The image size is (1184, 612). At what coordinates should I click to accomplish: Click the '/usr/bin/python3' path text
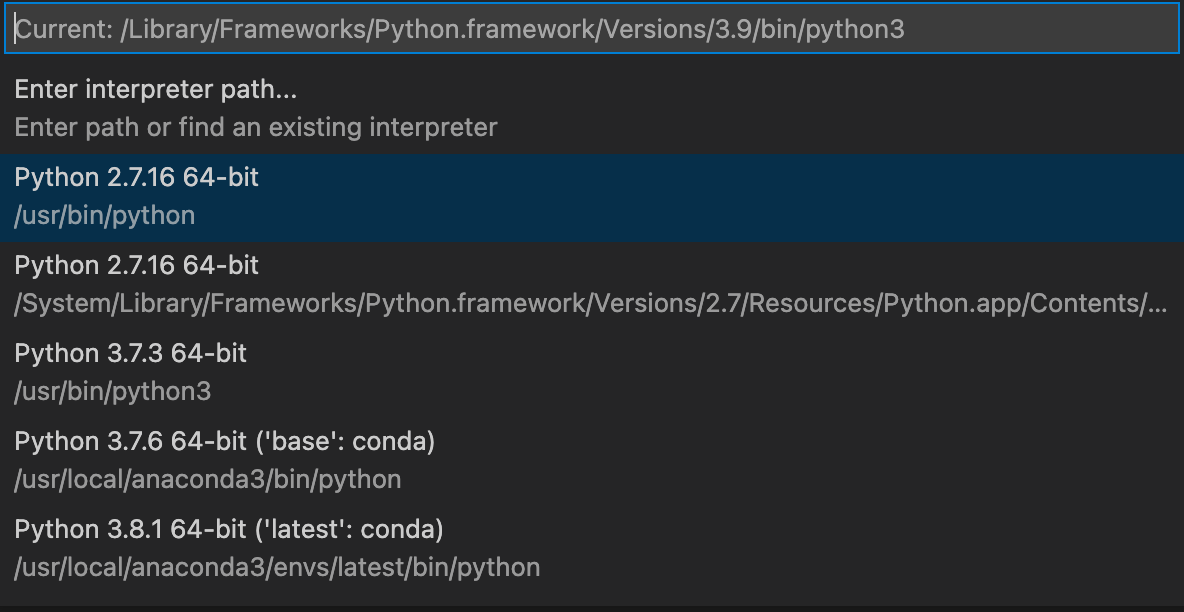pos(113,391)
